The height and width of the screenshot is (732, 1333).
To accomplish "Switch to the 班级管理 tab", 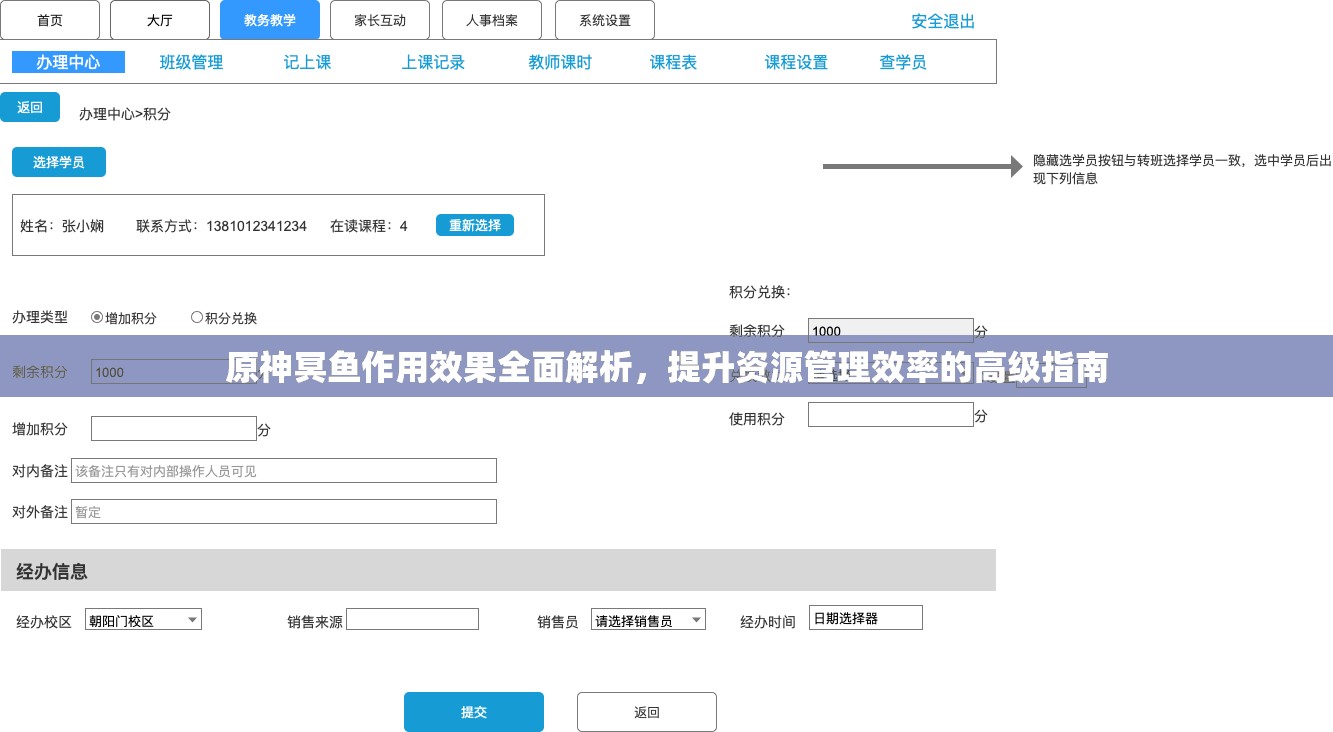I will click(x=191, y=62).
